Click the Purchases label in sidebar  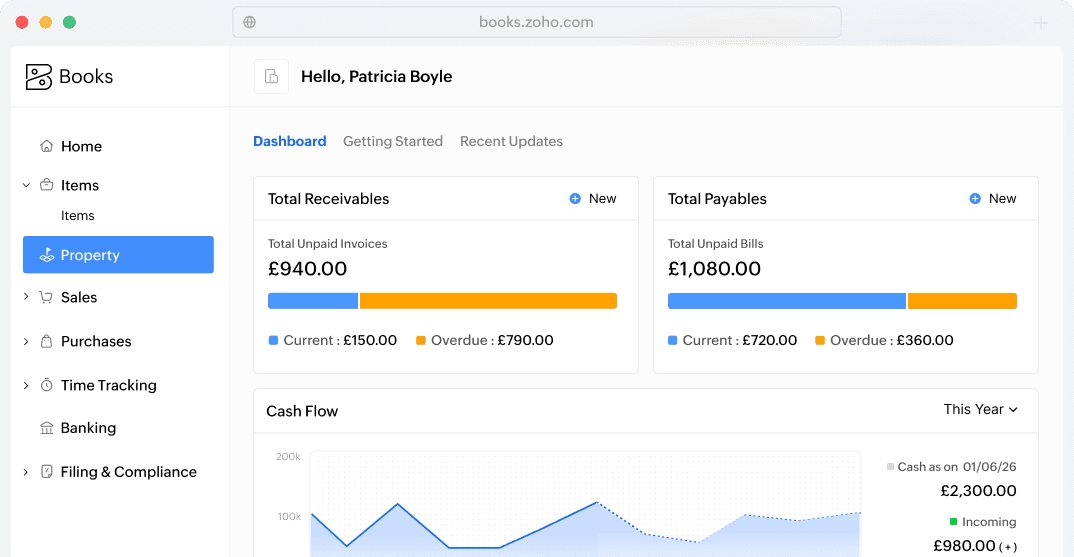pyautogui.click(x=96, y=341)
